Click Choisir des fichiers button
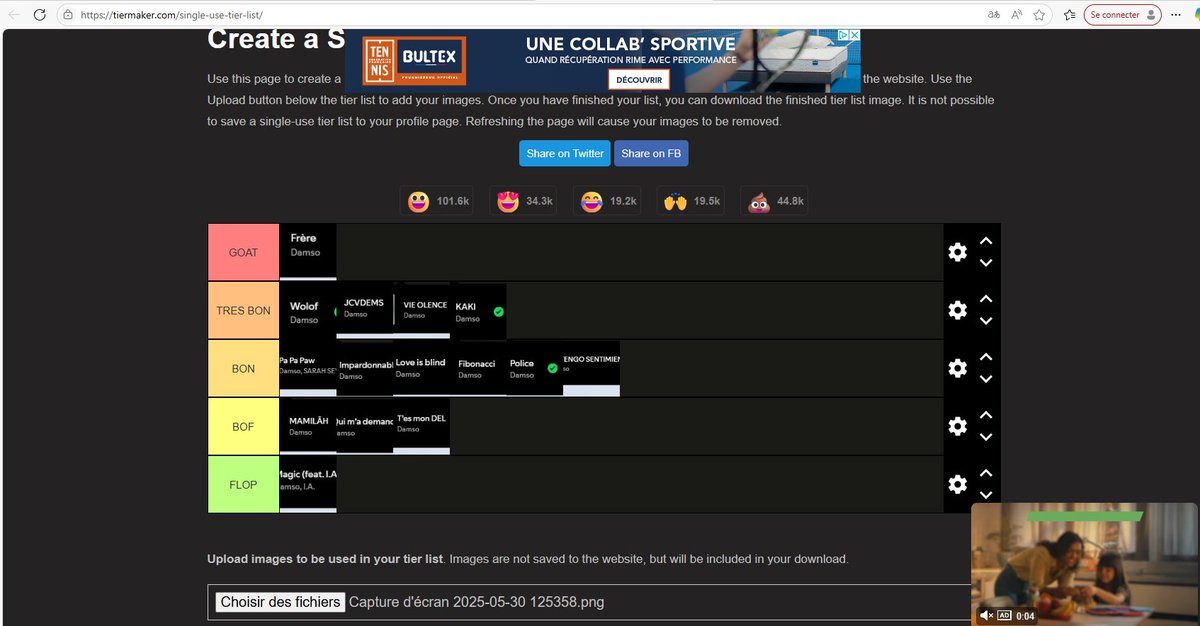The height and width of the screenshot is (626, 1200). point(281,602)
